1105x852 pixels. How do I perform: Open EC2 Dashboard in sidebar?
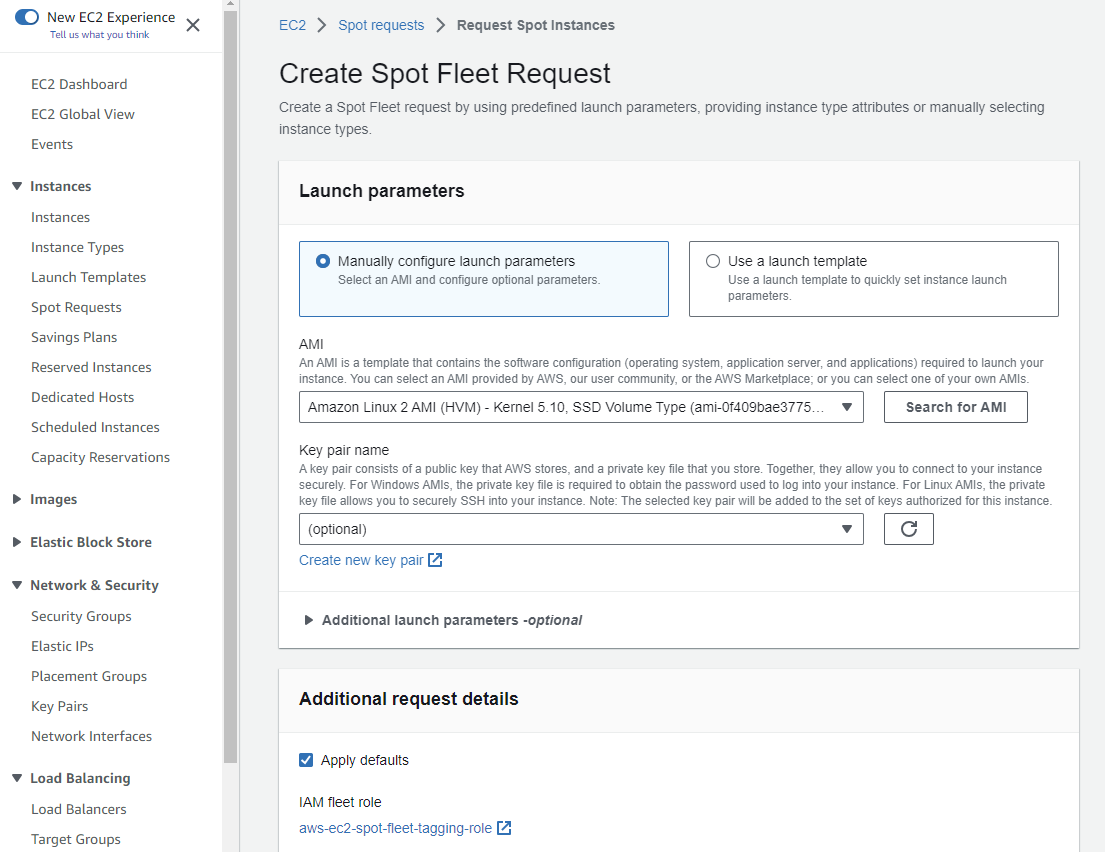click(x=79, y=84)
